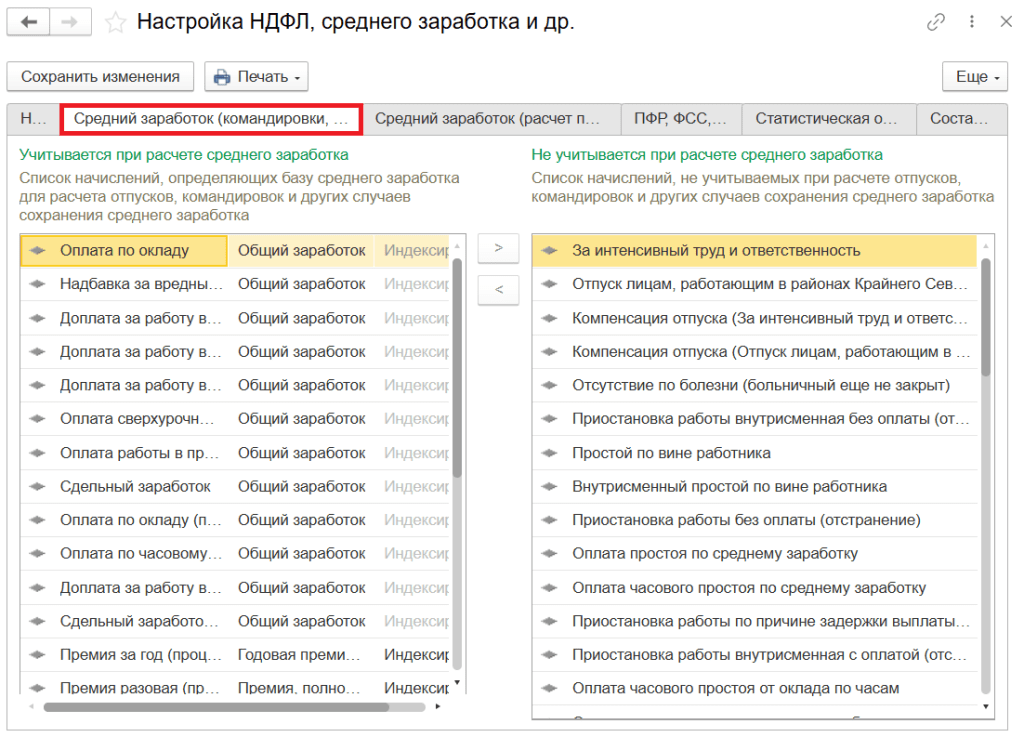
Task: Add window to favorites with star icon
Action: click(x=116, y=22)
